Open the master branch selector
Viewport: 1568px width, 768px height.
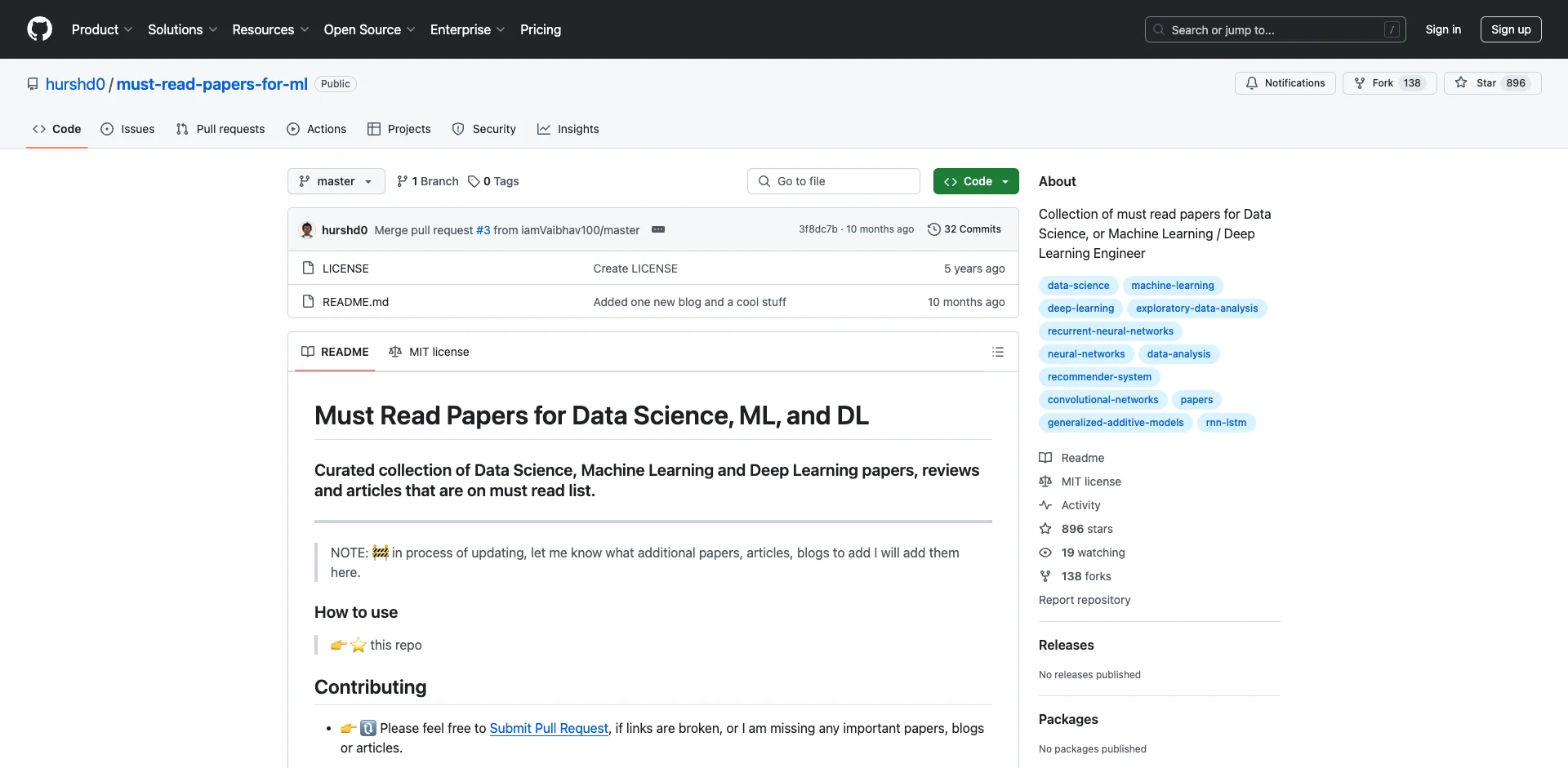coord(336,181)
